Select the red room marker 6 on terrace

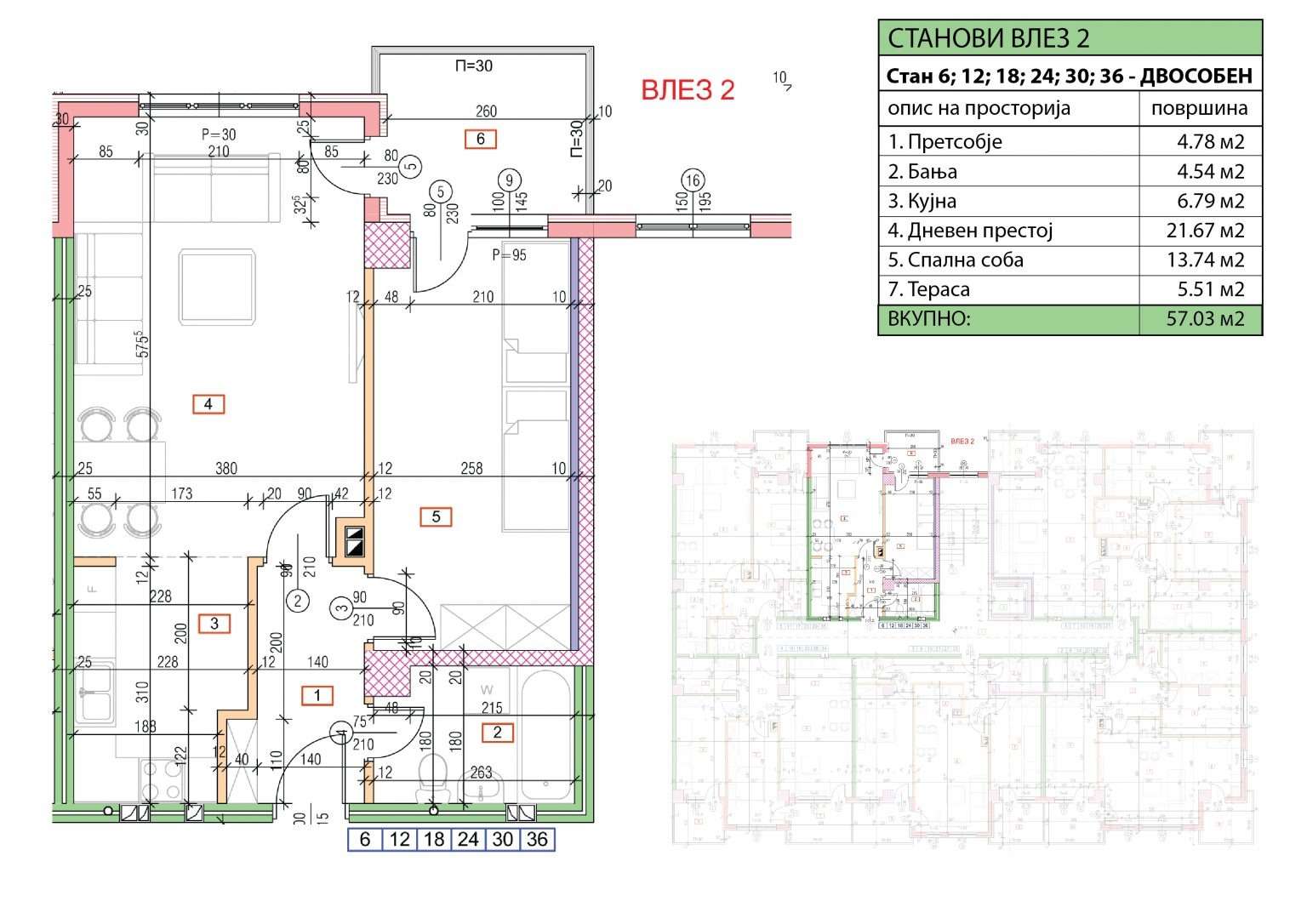[x=481, y=139]
